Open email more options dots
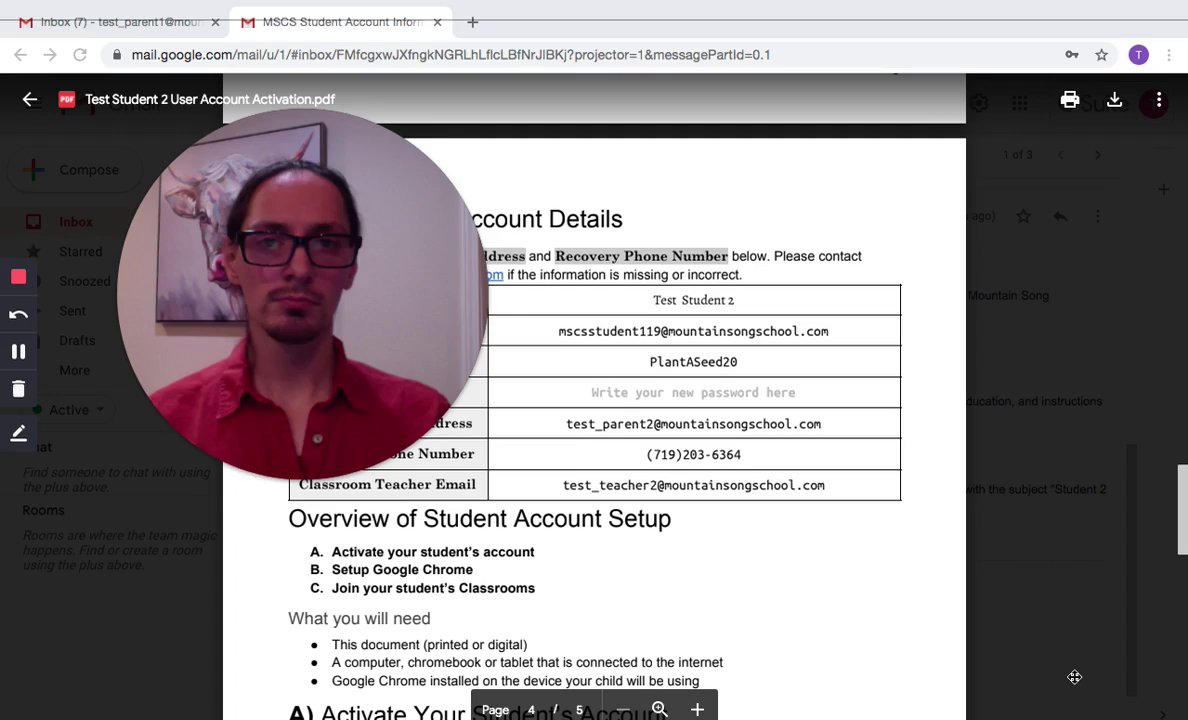Image resolution: width=1188 pixels, height=720 pixels. [1097, 217]
